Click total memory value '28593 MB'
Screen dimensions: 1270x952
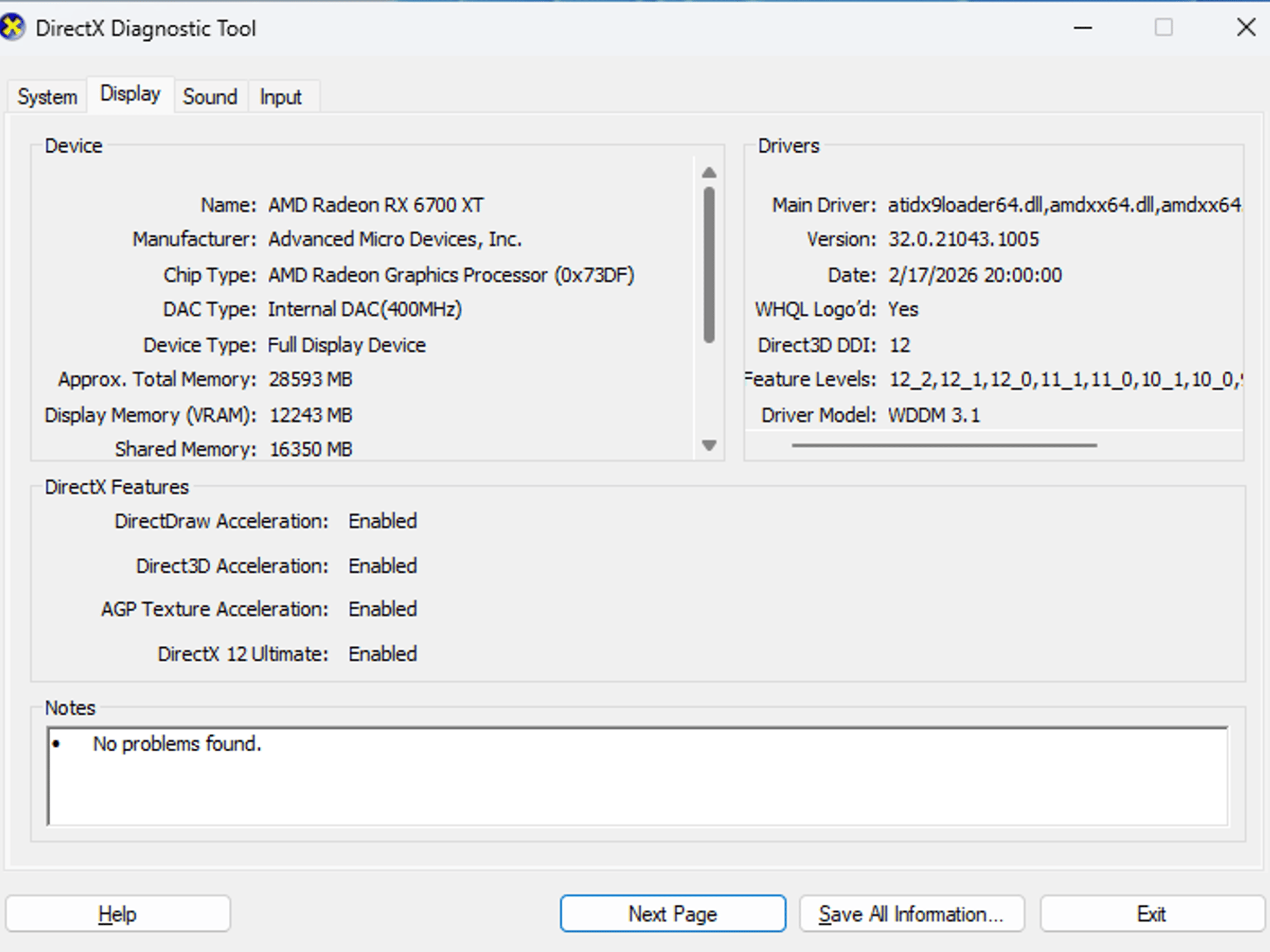(x=311, y=379)
